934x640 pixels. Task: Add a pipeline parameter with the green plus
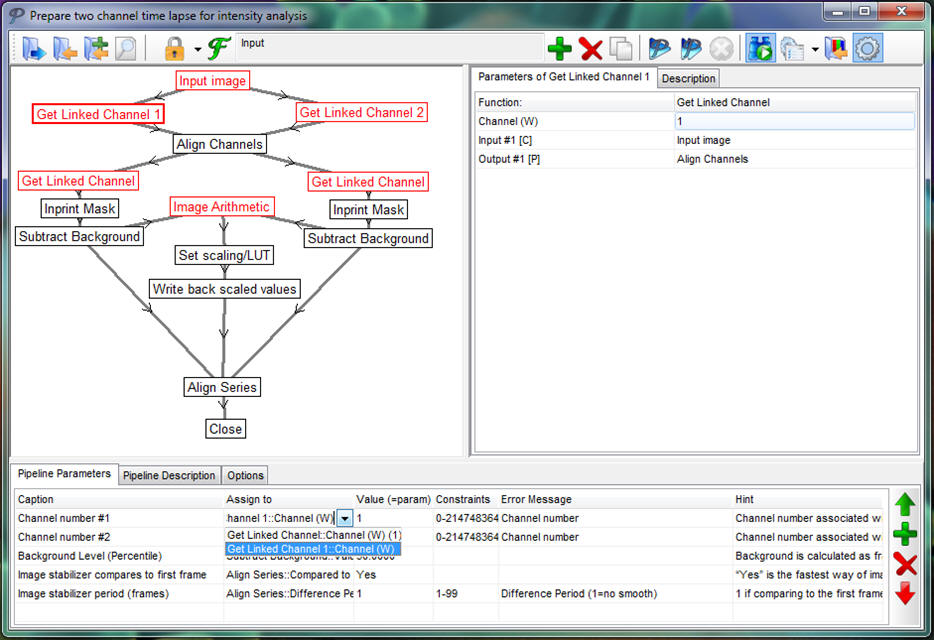coord(905,535)
